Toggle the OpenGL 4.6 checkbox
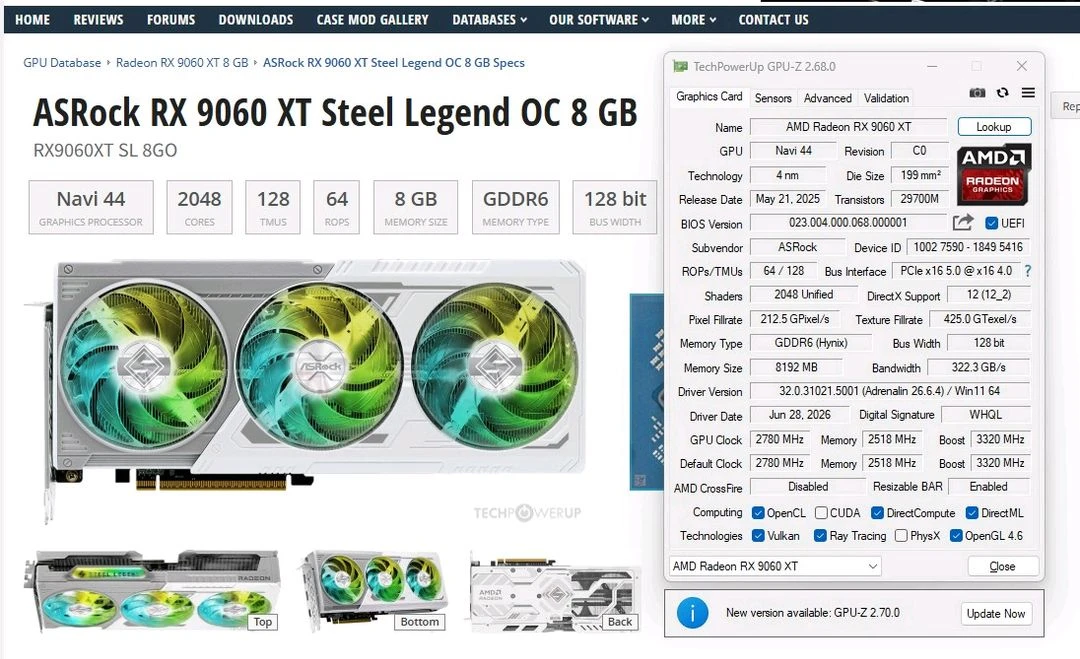The width and height of the screenshot is (1080, 659). click(x=956, y=536)
